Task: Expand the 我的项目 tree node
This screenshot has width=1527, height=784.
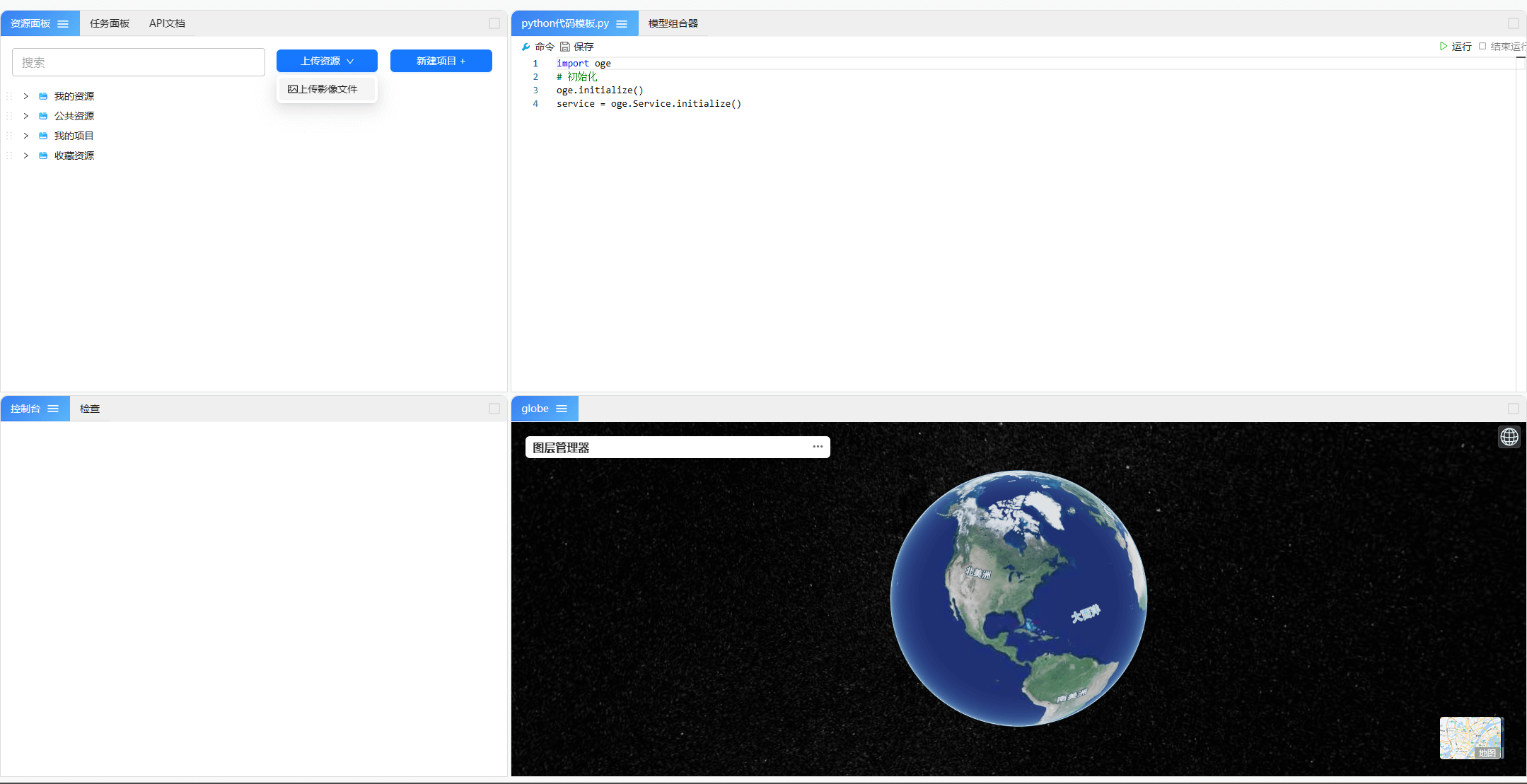Action: [x=26, y=136]
